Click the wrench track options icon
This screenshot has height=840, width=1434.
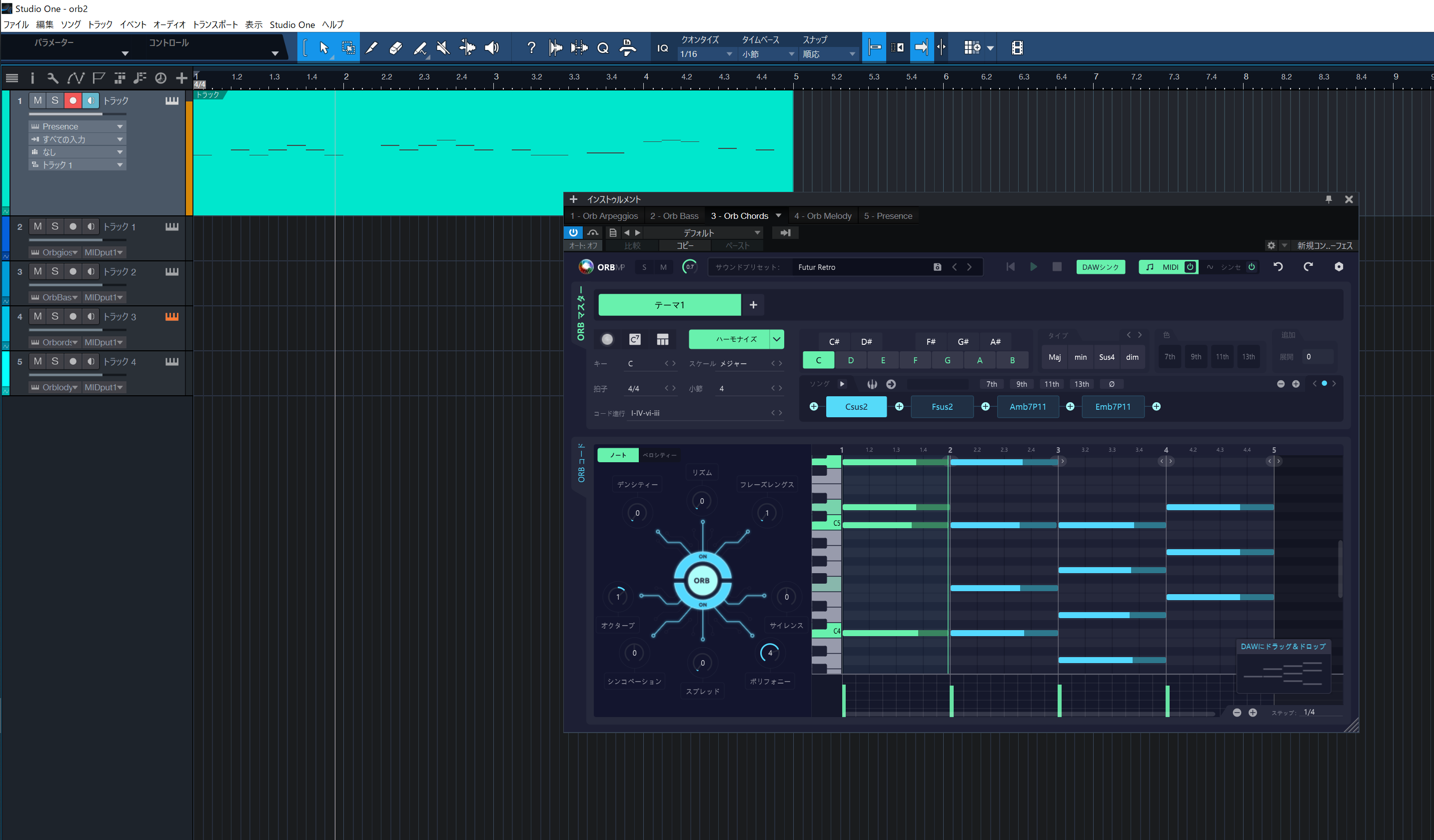[52, 78]
